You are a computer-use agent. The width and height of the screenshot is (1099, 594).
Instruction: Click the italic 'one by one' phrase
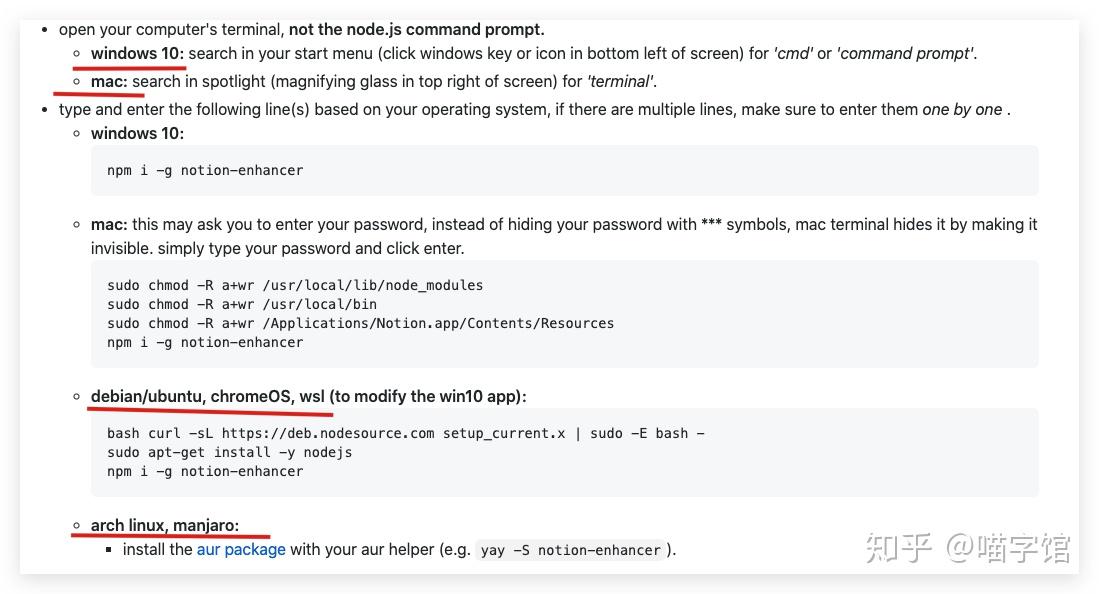pyautogui.click(x=961, y=109)
